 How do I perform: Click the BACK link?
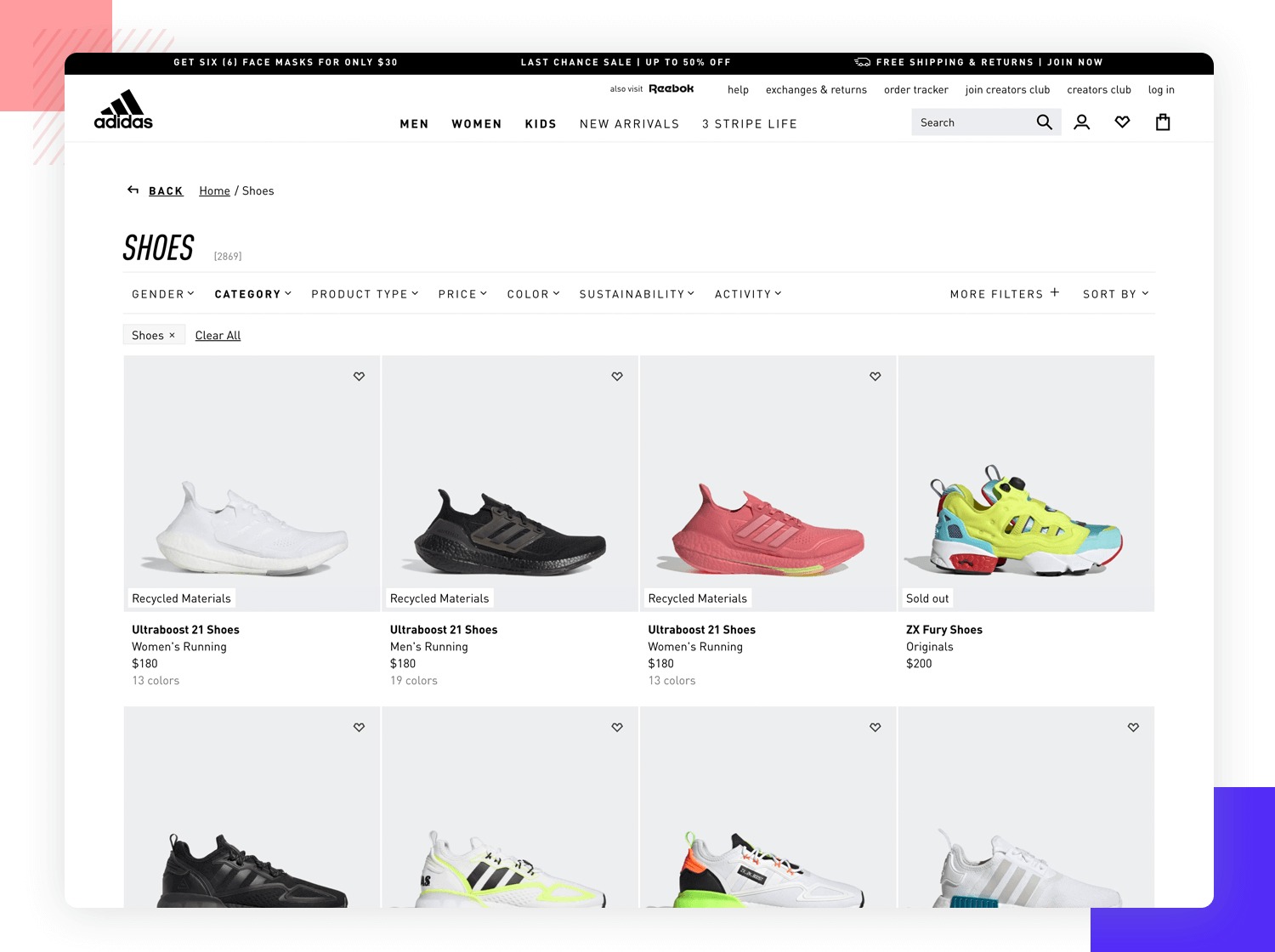166,191
